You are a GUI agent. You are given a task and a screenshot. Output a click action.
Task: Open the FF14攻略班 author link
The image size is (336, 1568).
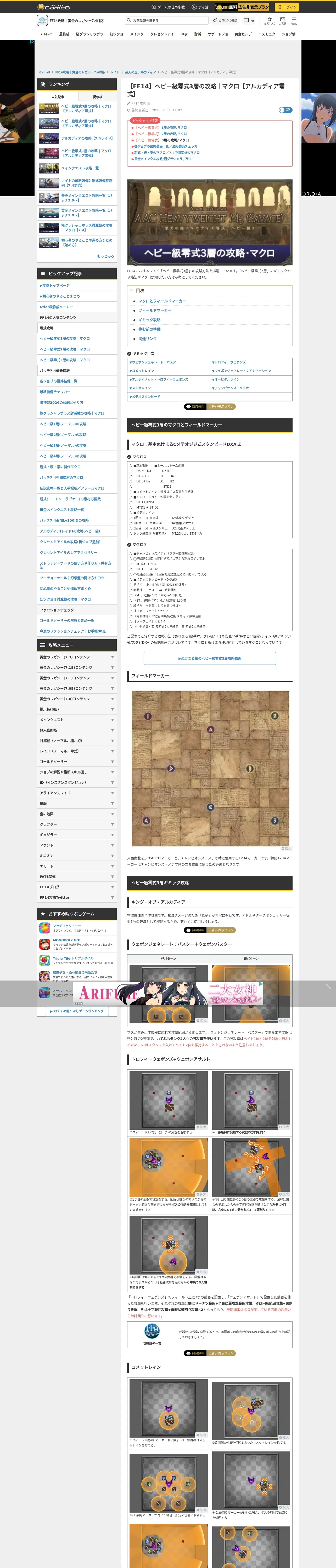tap(140, 103)
